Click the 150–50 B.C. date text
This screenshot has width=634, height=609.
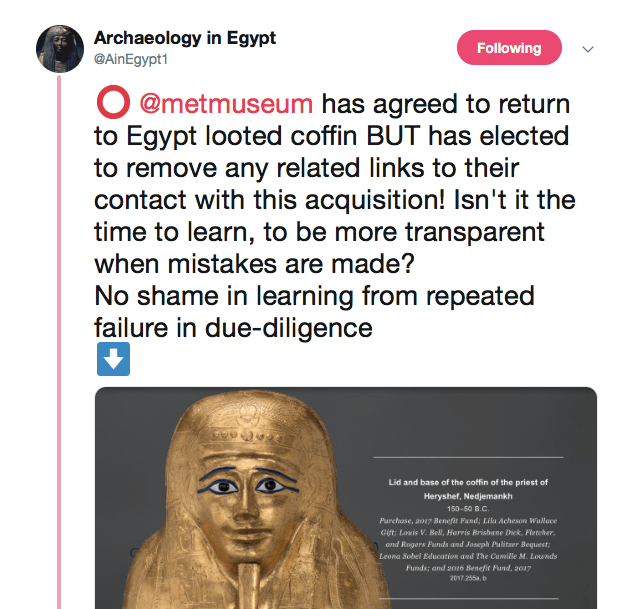click(x=468, y=509)
